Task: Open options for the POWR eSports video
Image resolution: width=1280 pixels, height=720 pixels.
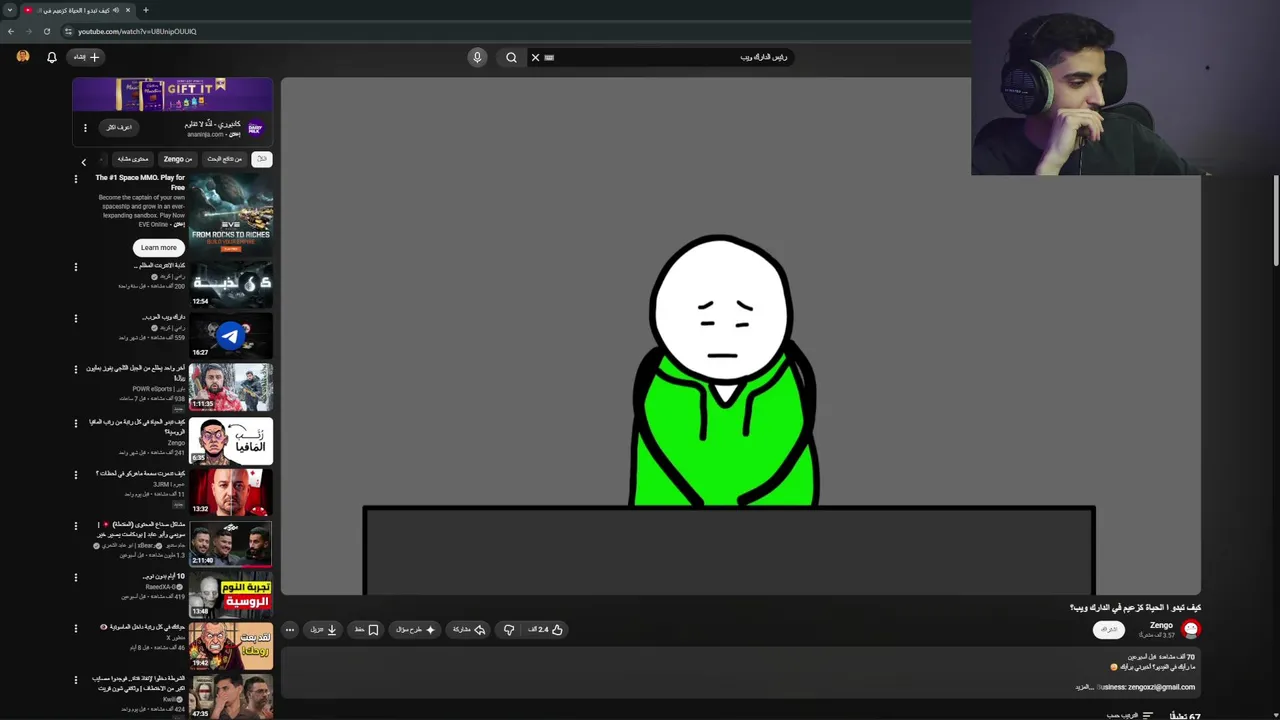Action: (75, 369)
